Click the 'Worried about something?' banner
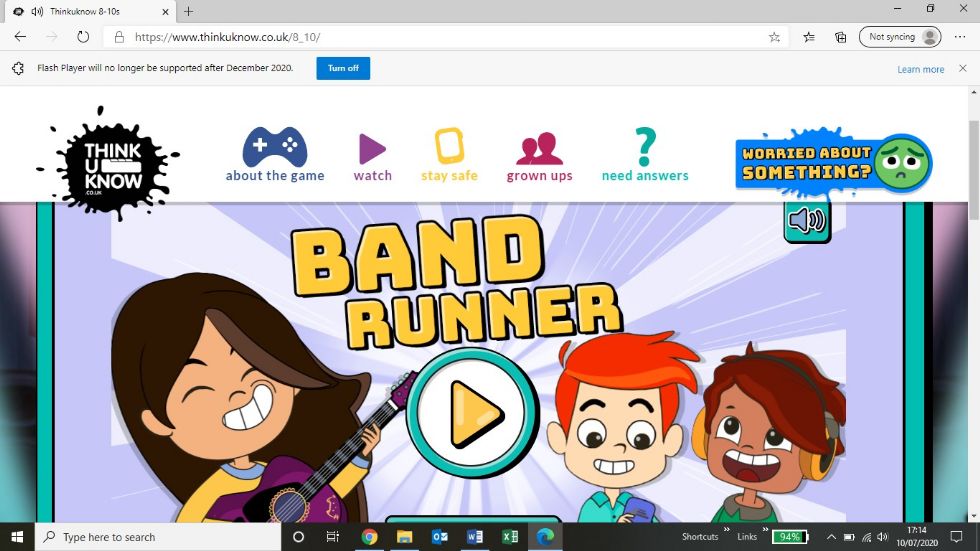 pyautogui.click(x=834, y=162)
